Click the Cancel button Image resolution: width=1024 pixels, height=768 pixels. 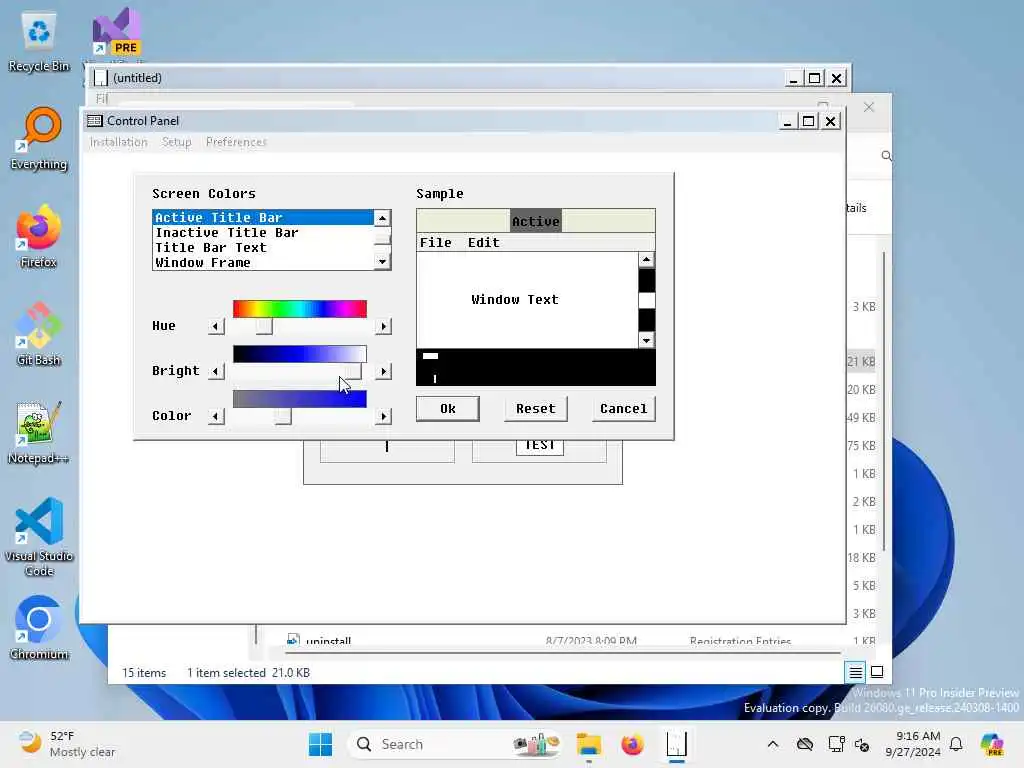(624, 409)
